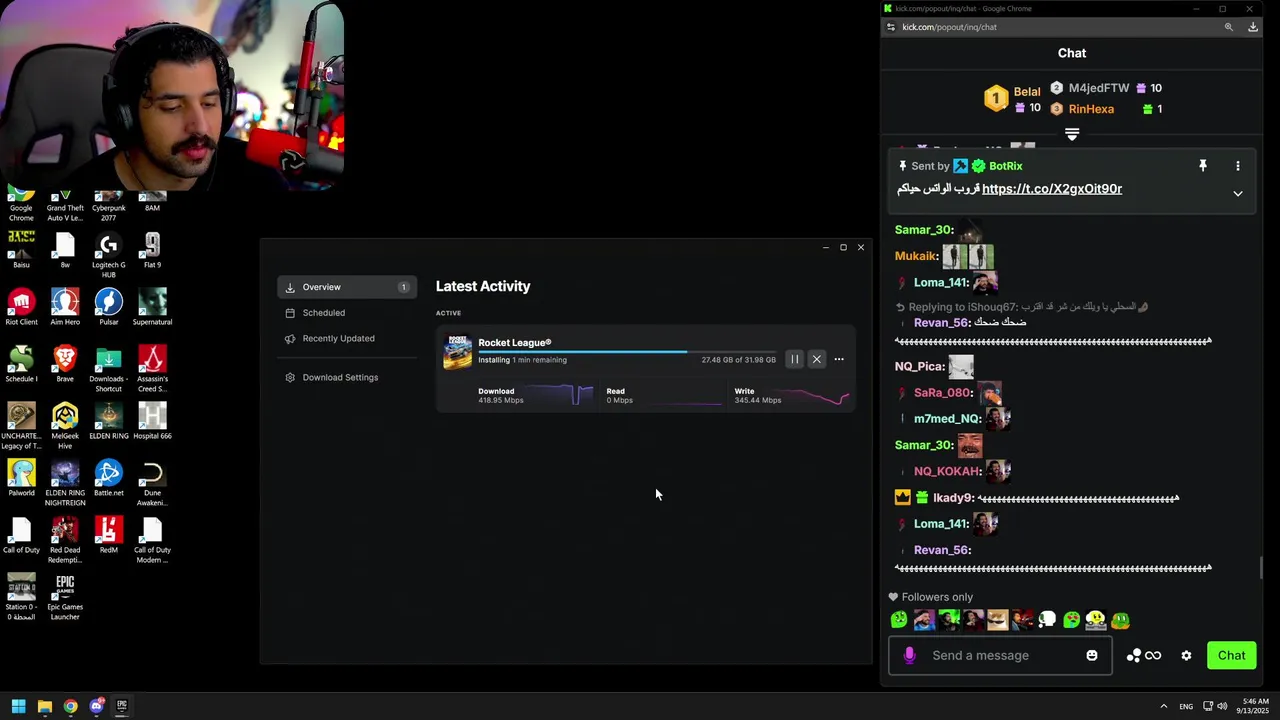Pause the Rocket League installation
This screenshot has width=1280, height=720.
(x=794, y=359)
